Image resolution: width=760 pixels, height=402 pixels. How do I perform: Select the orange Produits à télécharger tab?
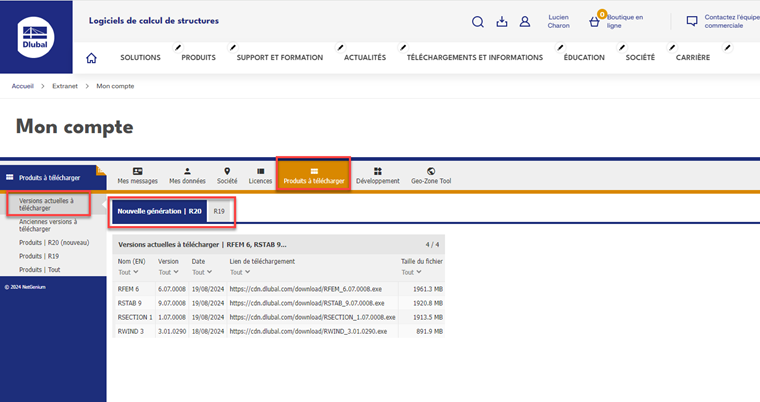(x=314, y=176)
